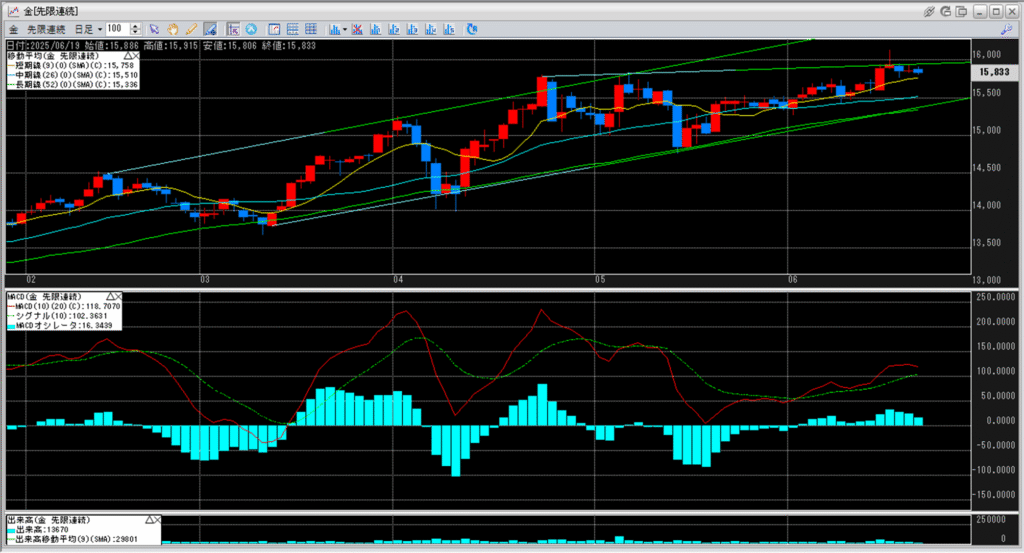This screenshot has height=553, width=1024.
Task: Load chart preset 3
Action: click(x=412, y=29)
